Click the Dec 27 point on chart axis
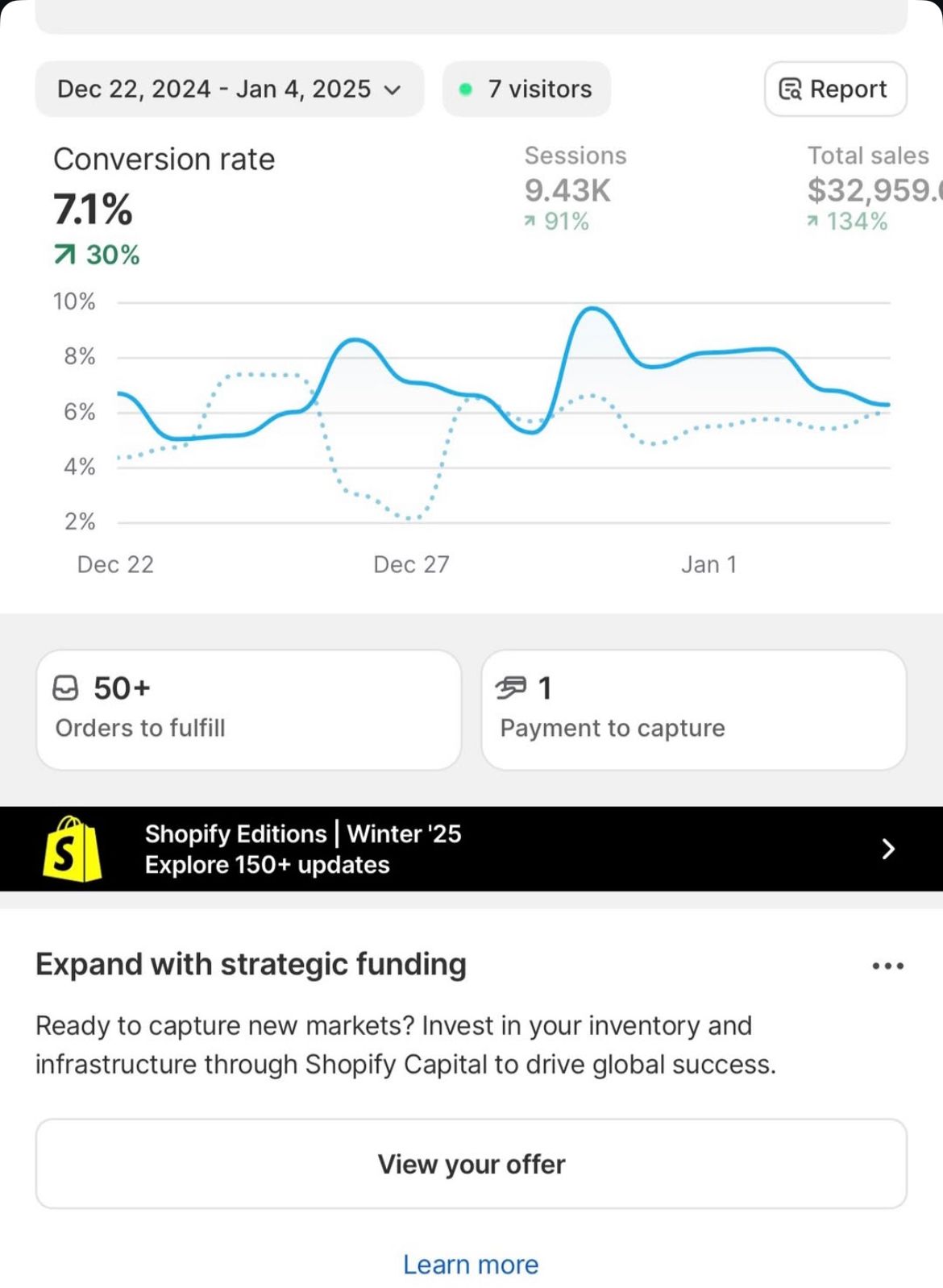This screenshot has height=1288, width=943. click(411, 564)
